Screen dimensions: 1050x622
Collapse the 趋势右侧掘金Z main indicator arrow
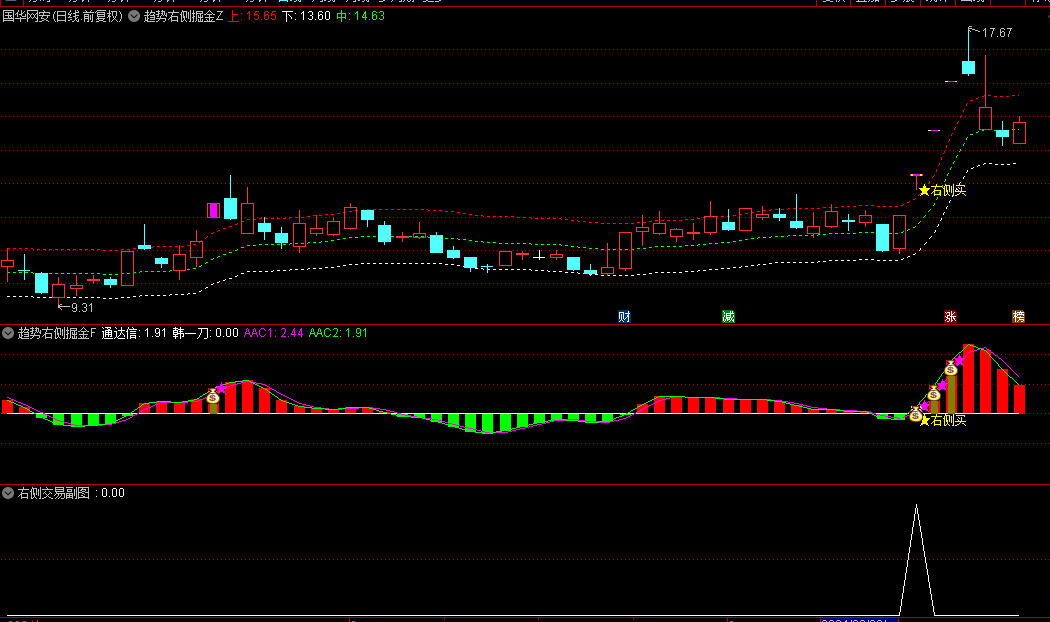click(x=134, y=16)
